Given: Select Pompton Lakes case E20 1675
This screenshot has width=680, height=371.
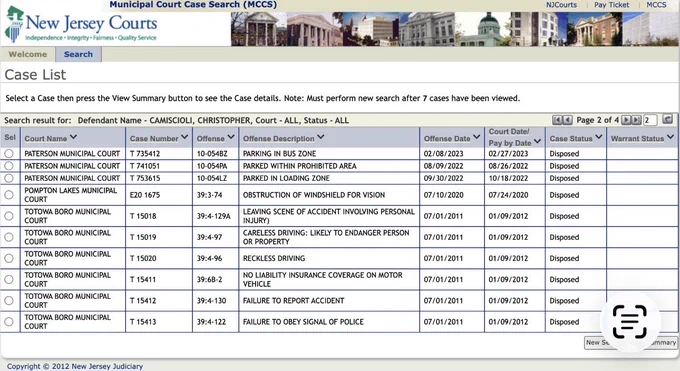Looking at the screenshot, I should pos(9,195).
